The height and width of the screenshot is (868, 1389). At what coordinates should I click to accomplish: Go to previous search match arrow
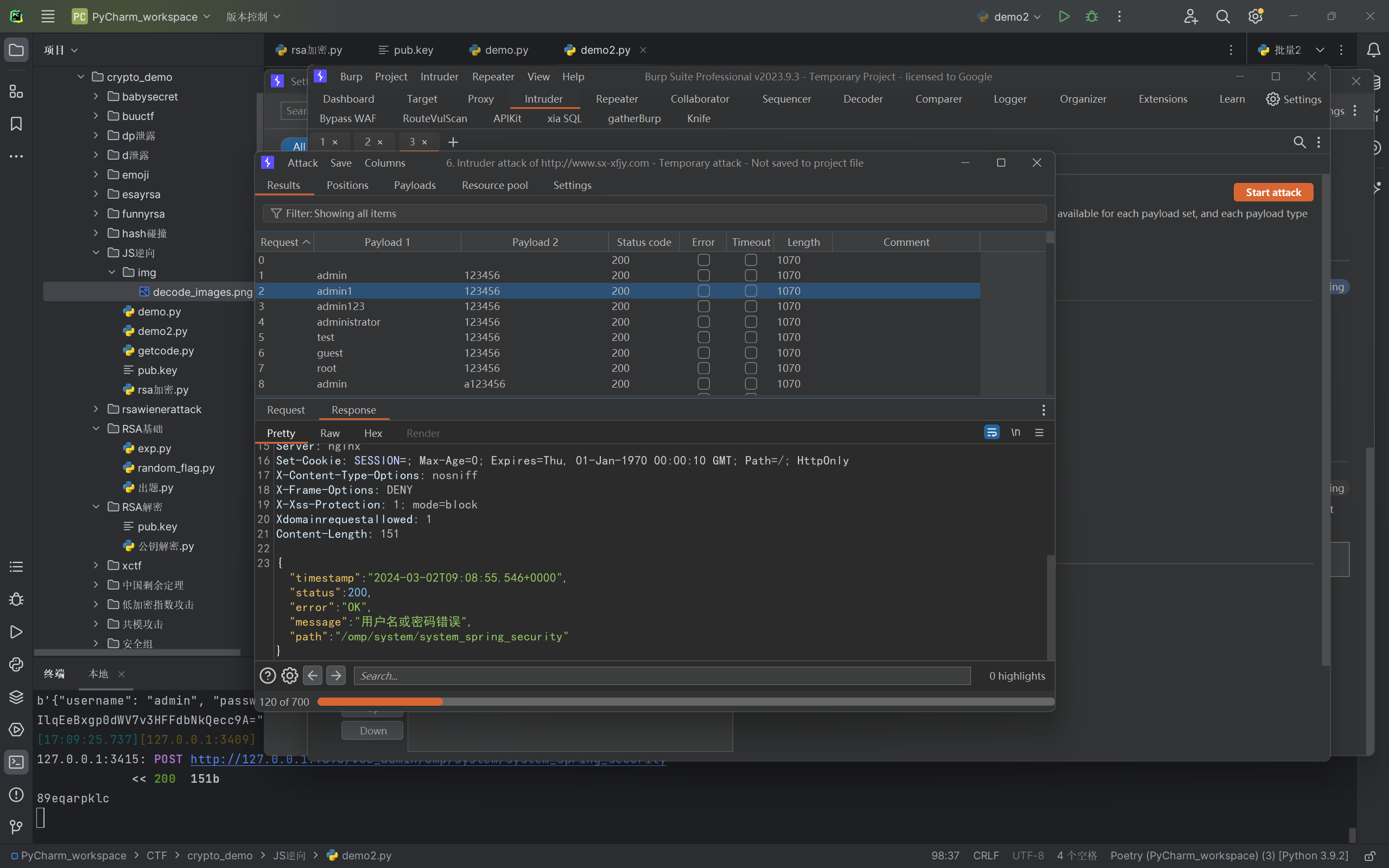pyautogui.click(x=313, y=676)
